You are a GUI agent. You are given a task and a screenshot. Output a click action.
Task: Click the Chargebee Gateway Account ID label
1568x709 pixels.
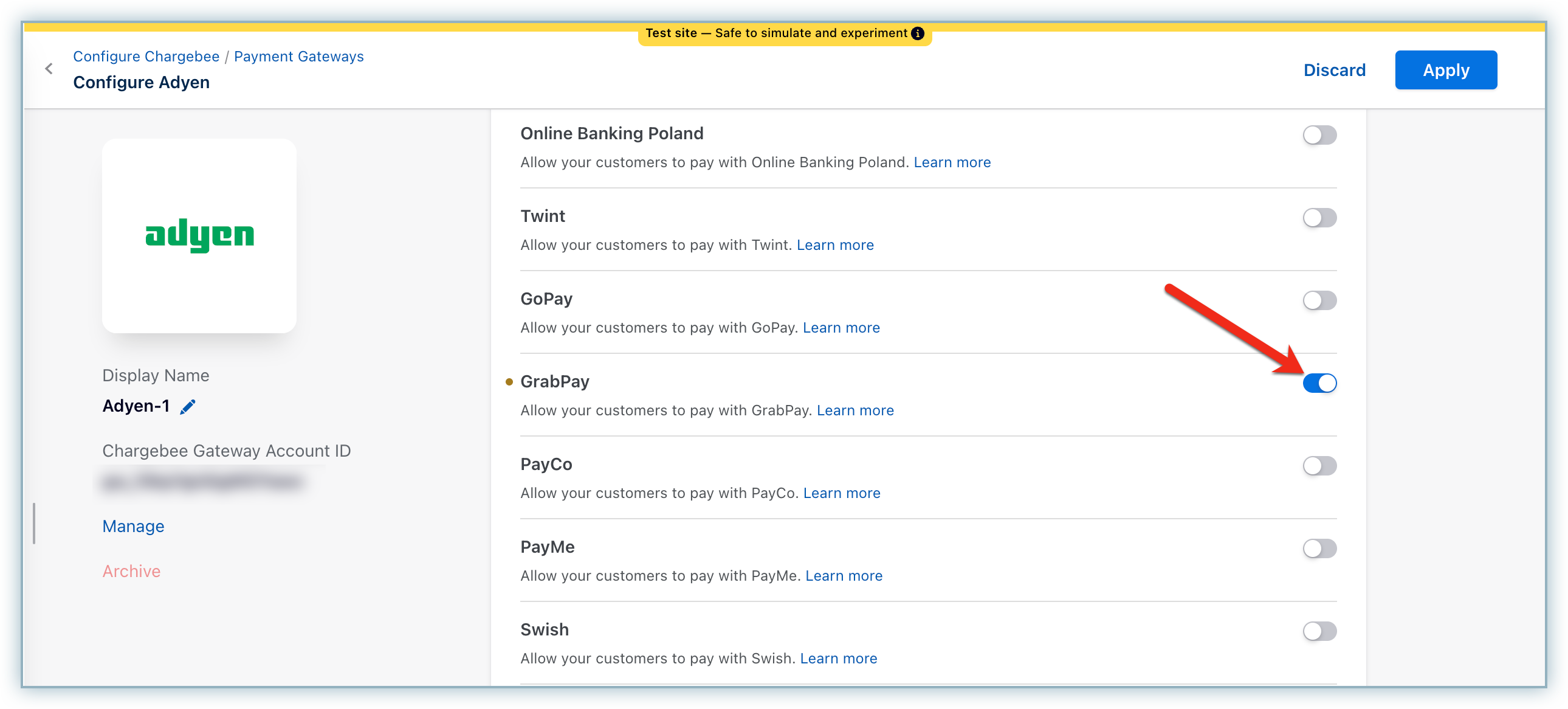pos(227,451)
